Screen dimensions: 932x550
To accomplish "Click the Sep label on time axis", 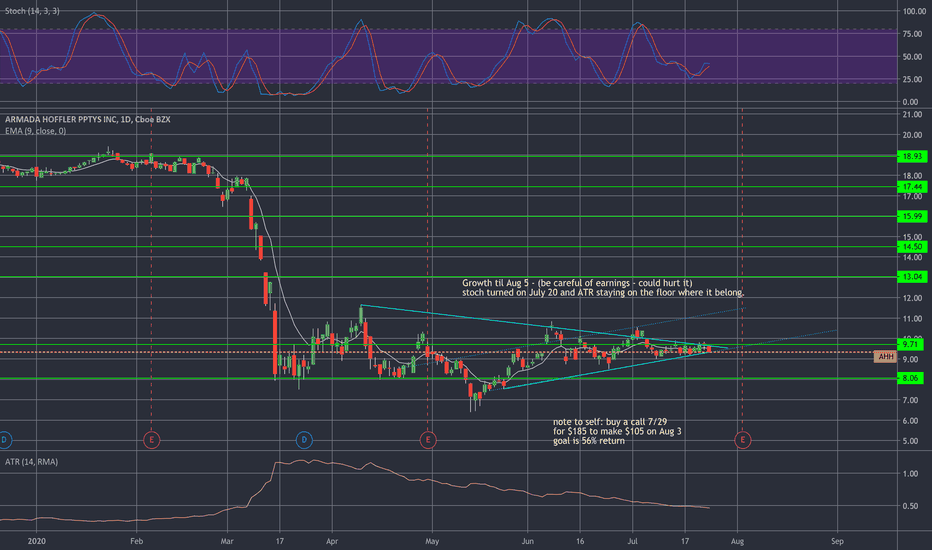I will coord(837,542).
